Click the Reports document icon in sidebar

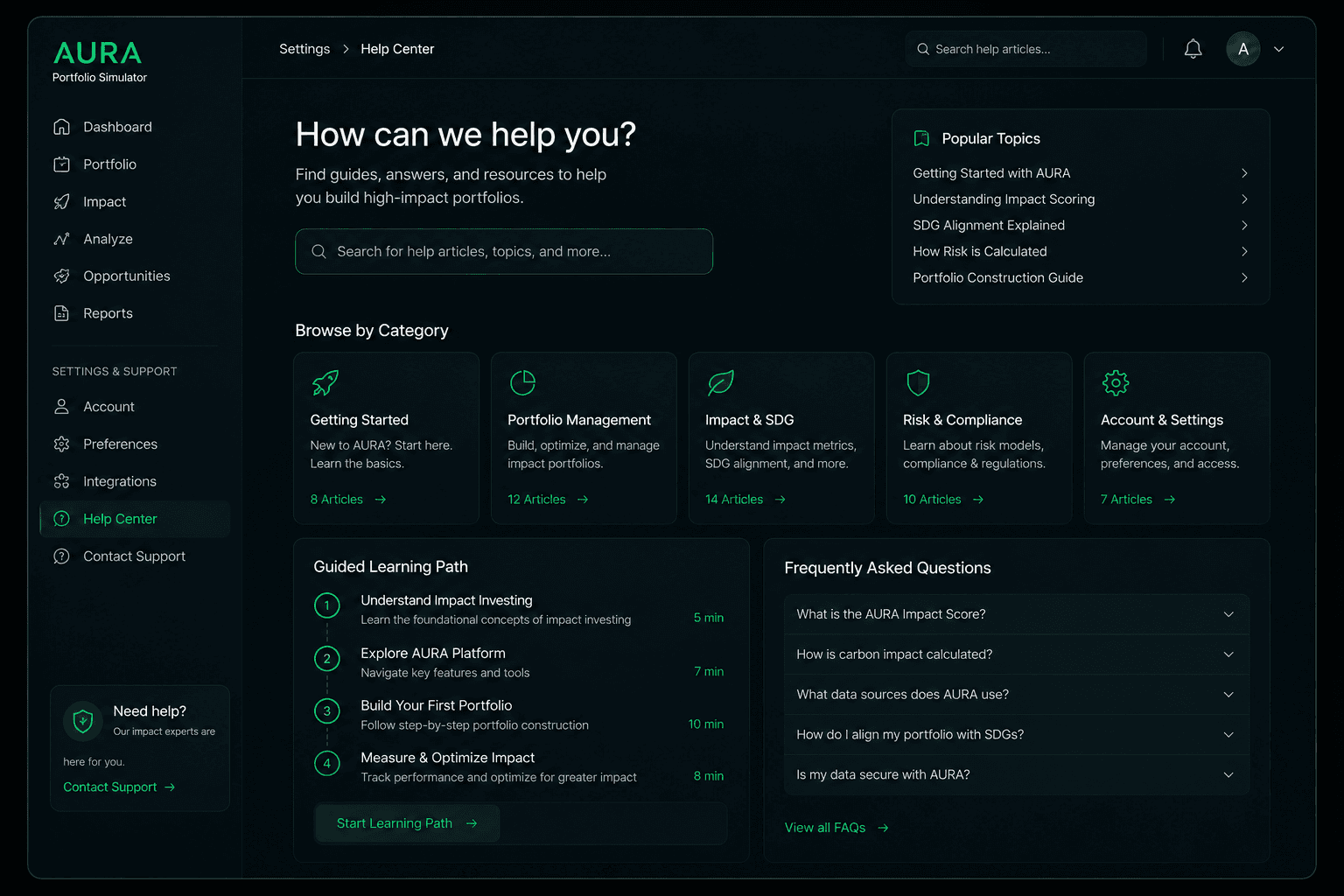tap(61, 313)
